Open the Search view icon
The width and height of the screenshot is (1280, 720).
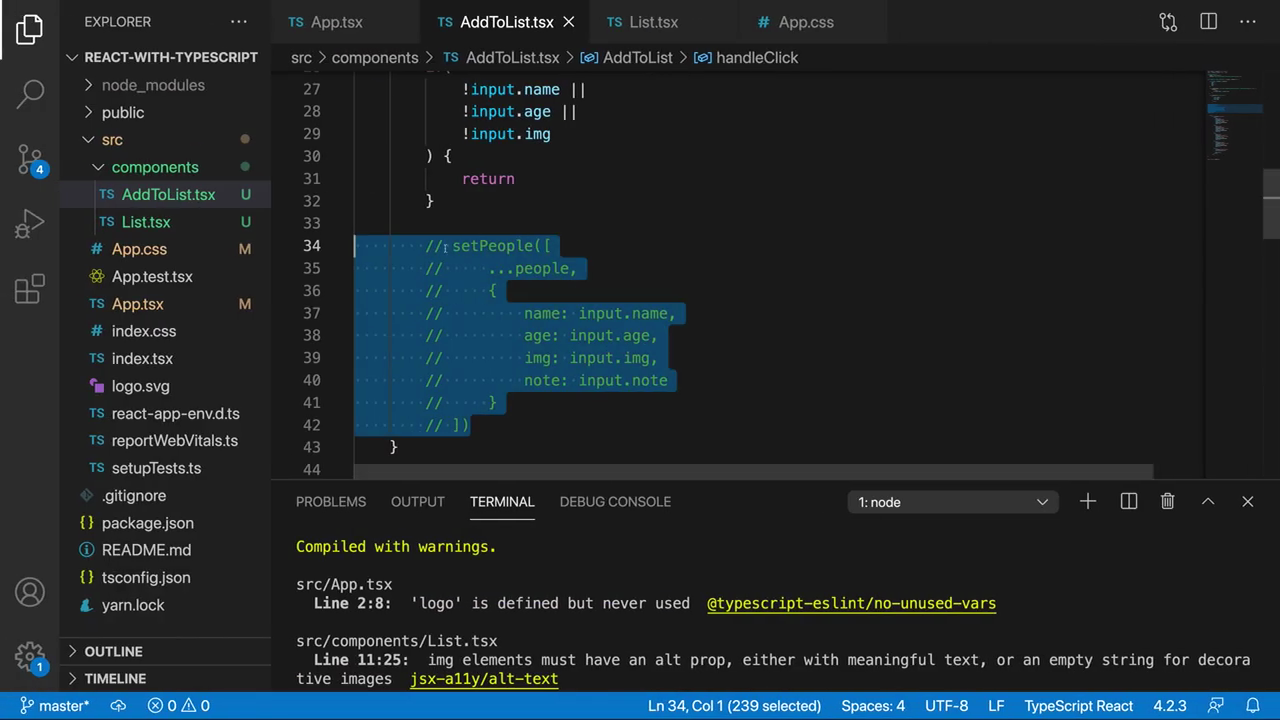pos(30,94)
